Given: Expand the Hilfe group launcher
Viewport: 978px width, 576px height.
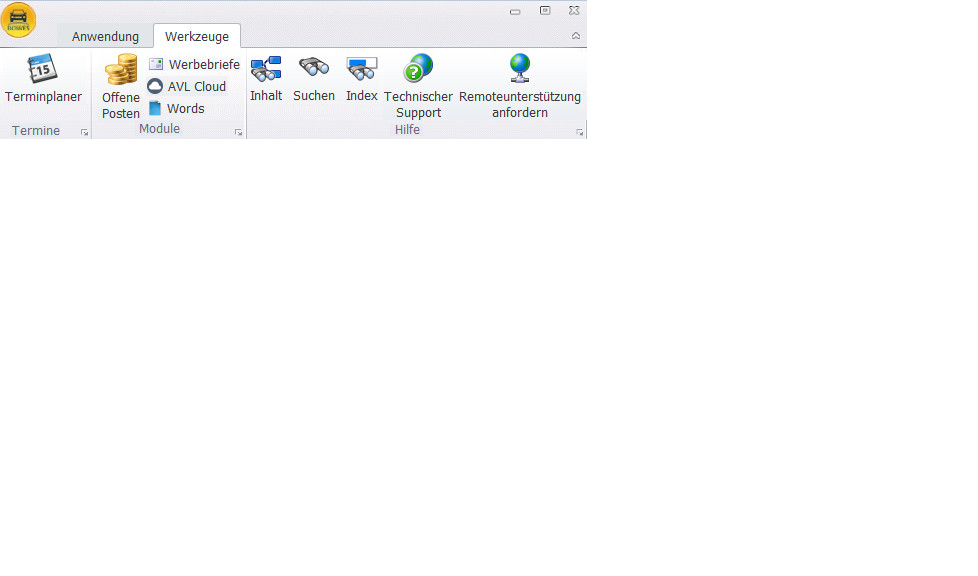Looking at the screenshot, I should click(579, 132).
